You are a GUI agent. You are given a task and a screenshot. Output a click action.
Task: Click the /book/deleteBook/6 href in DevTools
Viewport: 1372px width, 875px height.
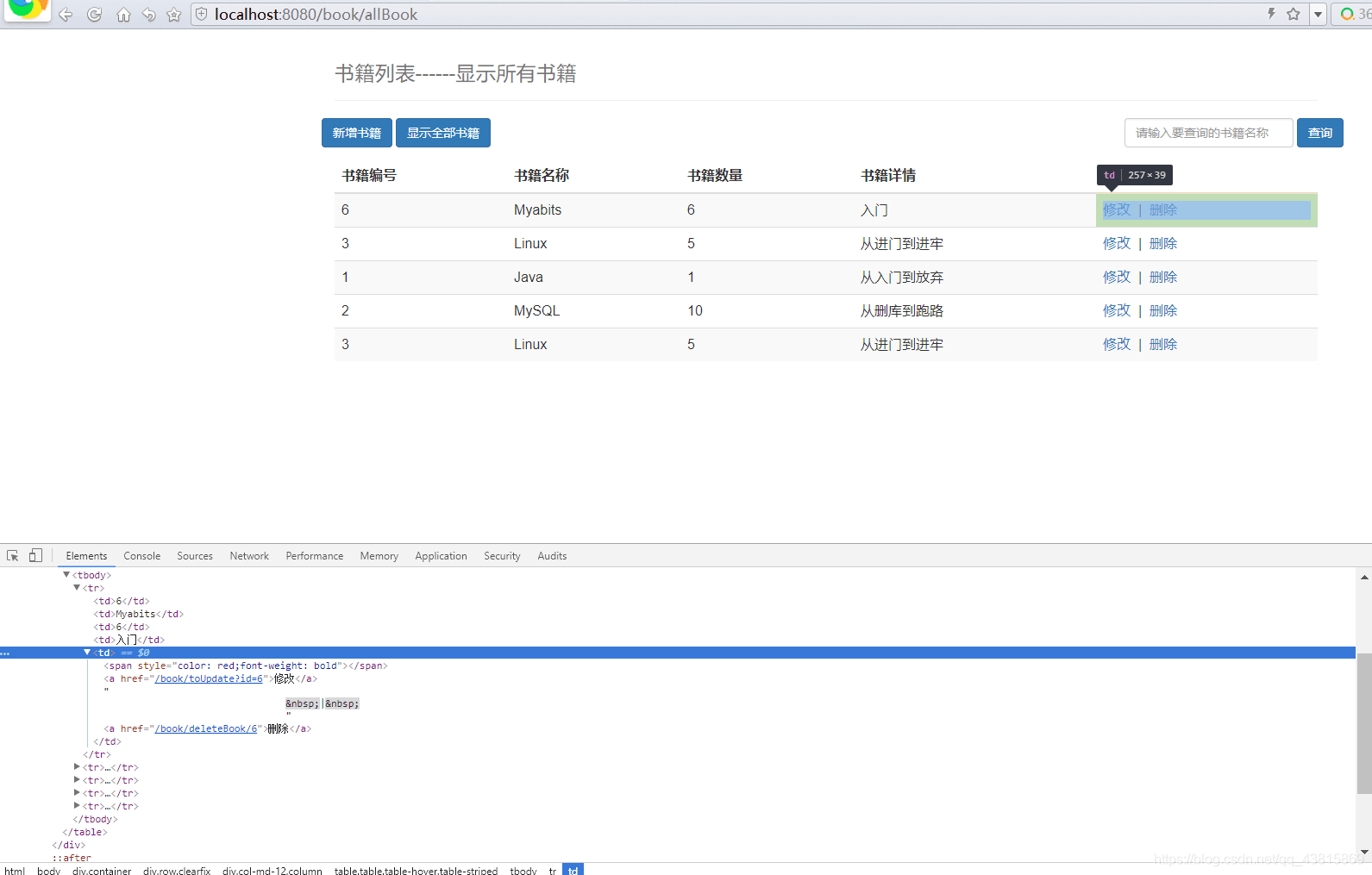pos(205,728)
